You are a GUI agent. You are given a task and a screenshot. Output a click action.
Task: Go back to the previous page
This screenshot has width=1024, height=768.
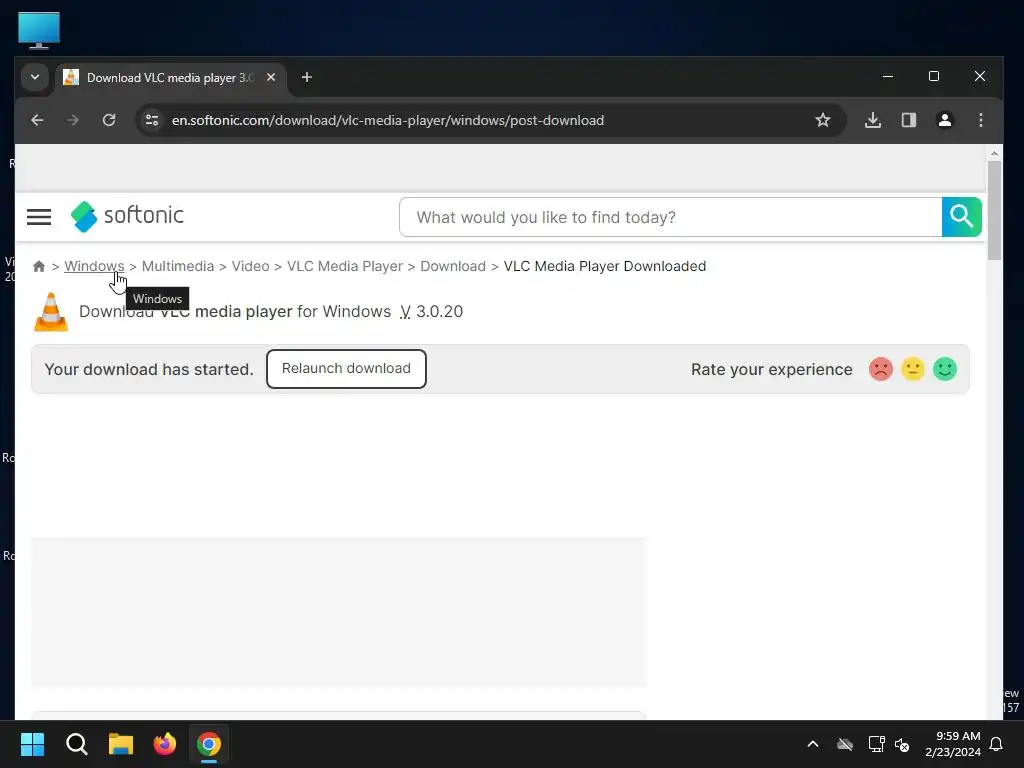[x=37, y=120]
